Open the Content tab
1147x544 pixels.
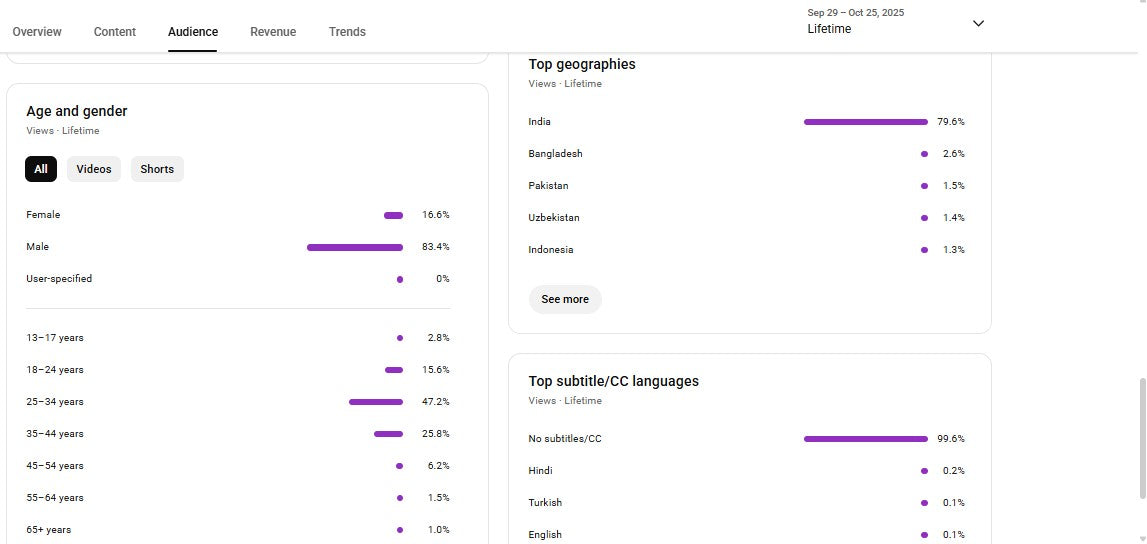tap(115, 32)
